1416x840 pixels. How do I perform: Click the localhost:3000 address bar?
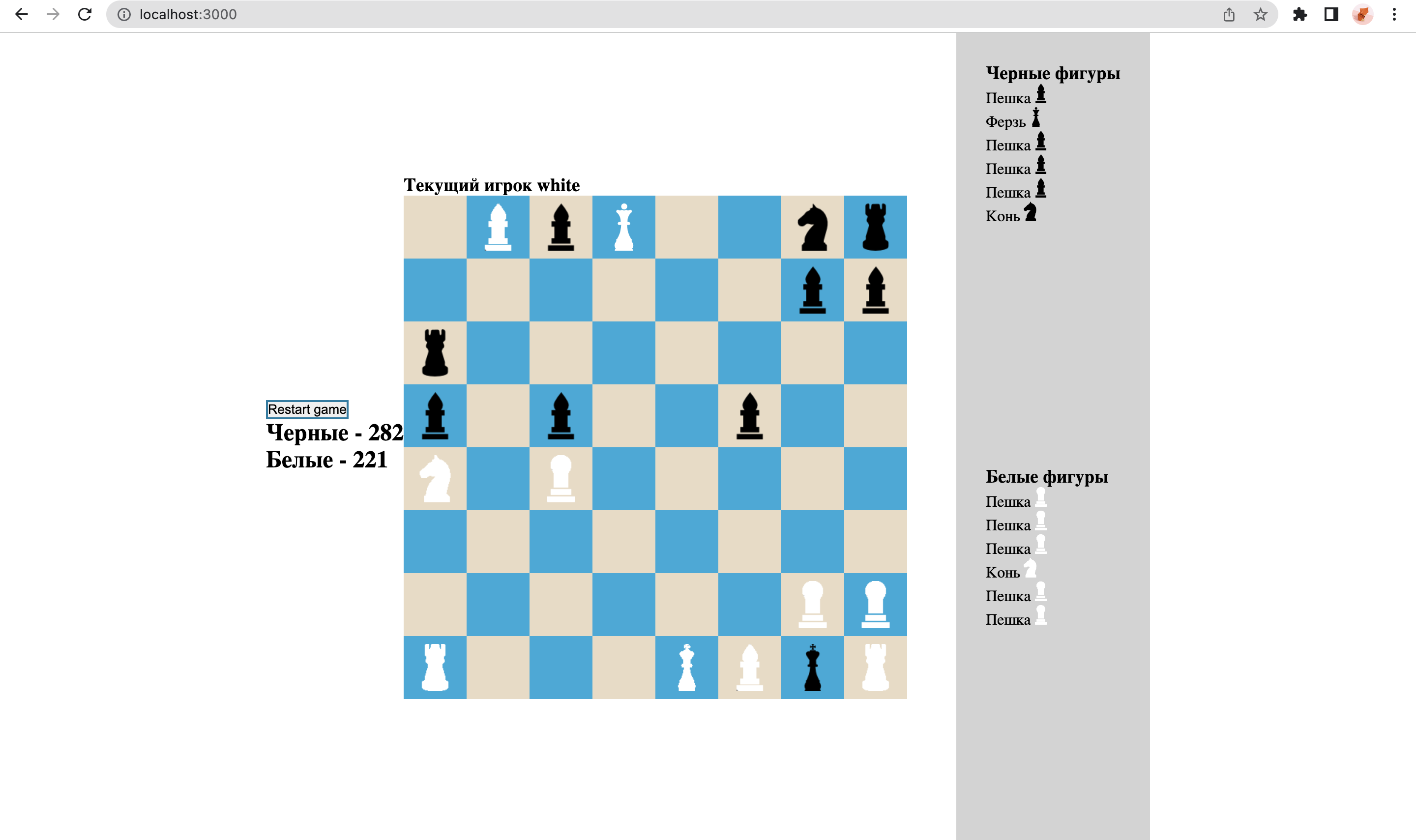tap(188, 14)
